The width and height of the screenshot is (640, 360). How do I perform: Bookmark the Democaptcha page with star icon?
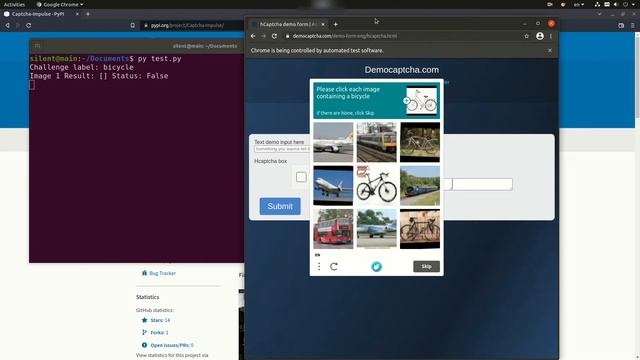click(x=527, y=36)
